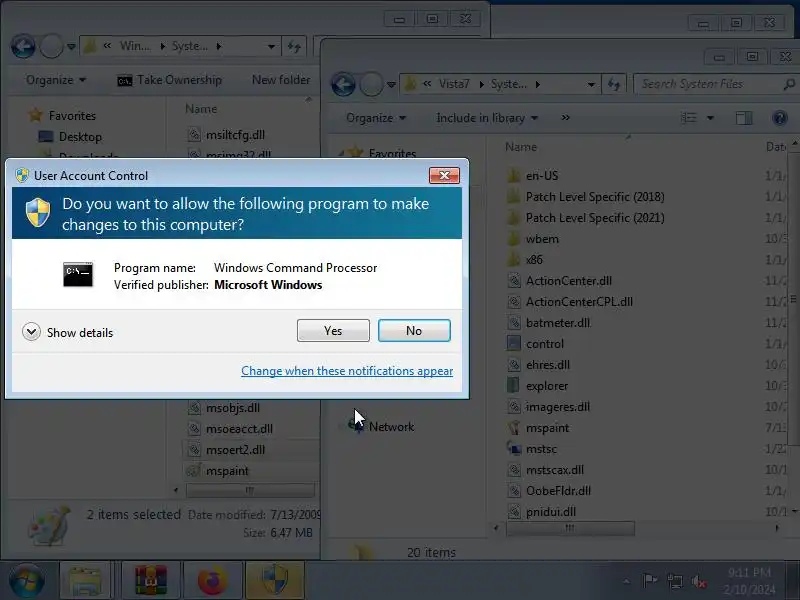
Task: Open Organize menu in Vista7 window
Action: tap(376, 118)
